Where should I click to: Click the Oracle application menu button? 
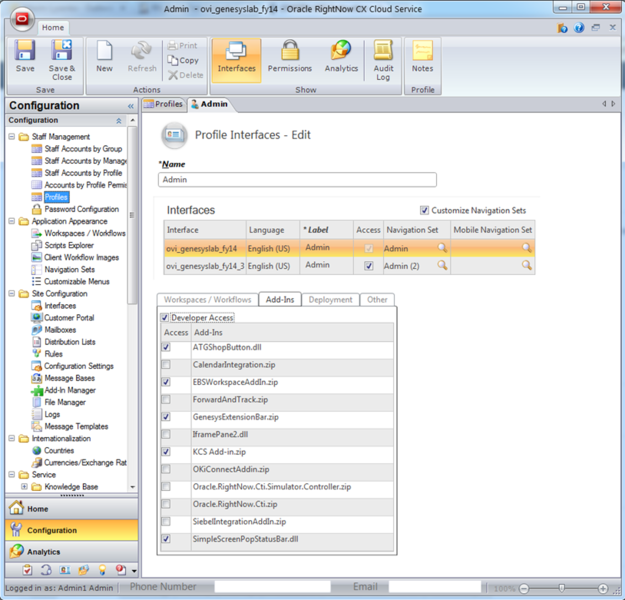[22, 18]
